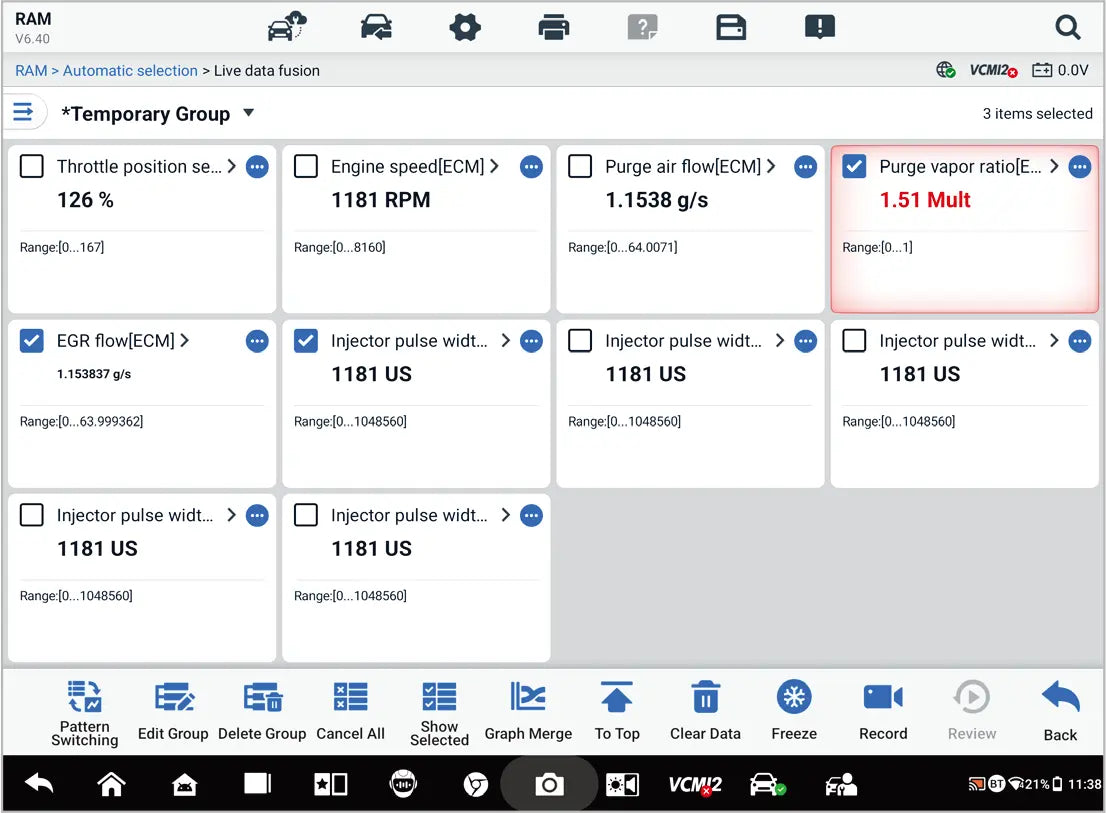Uncheck the EGR flow[ECM] checkbox

pos(32,341)
